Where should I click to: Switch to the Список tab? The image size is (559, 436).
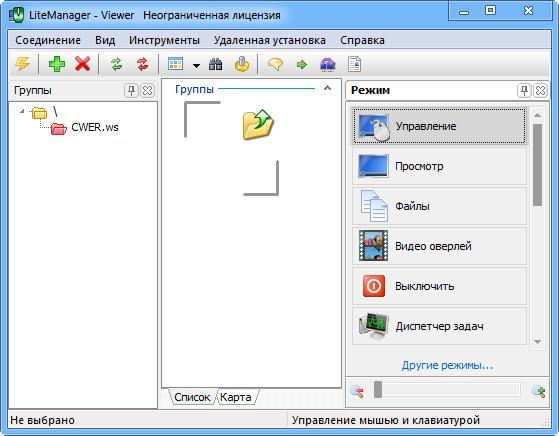pos(192,397)
